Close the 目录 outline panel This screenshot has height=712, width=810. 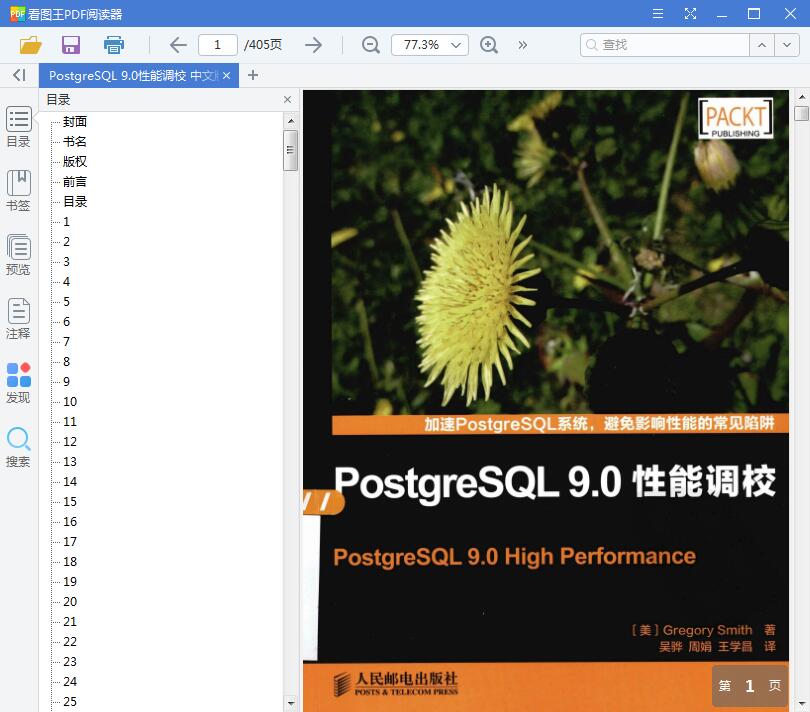[x=288, y=99]
